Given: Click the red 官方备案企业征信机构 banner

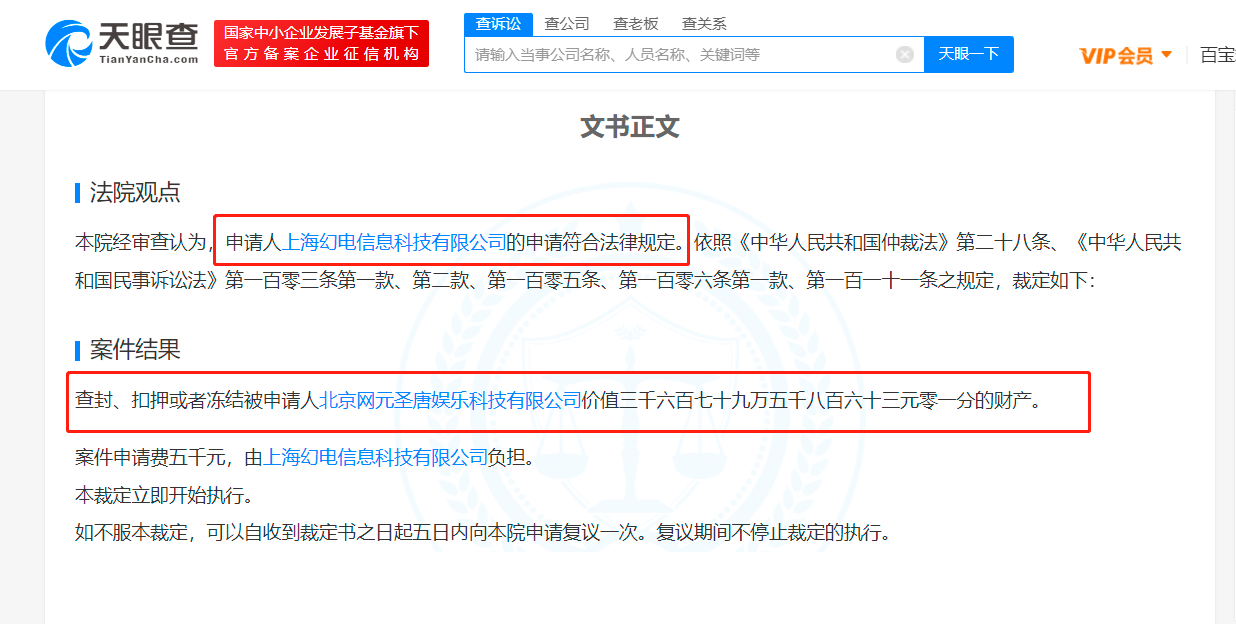Looking at the screenshot, I should [x=321, y=44].
